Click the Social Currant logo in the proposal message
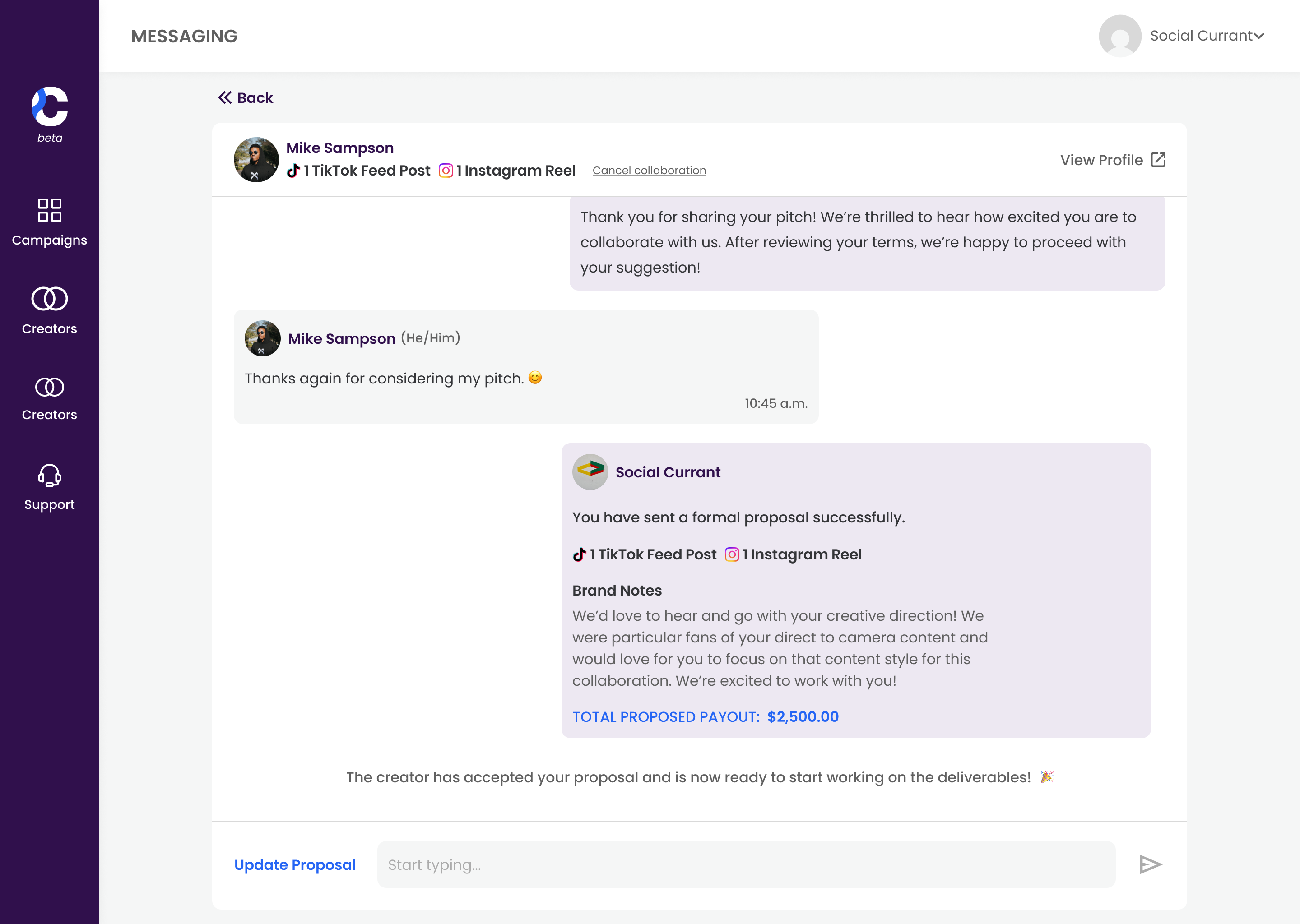Screen dimensions: 1300x924 590,471
